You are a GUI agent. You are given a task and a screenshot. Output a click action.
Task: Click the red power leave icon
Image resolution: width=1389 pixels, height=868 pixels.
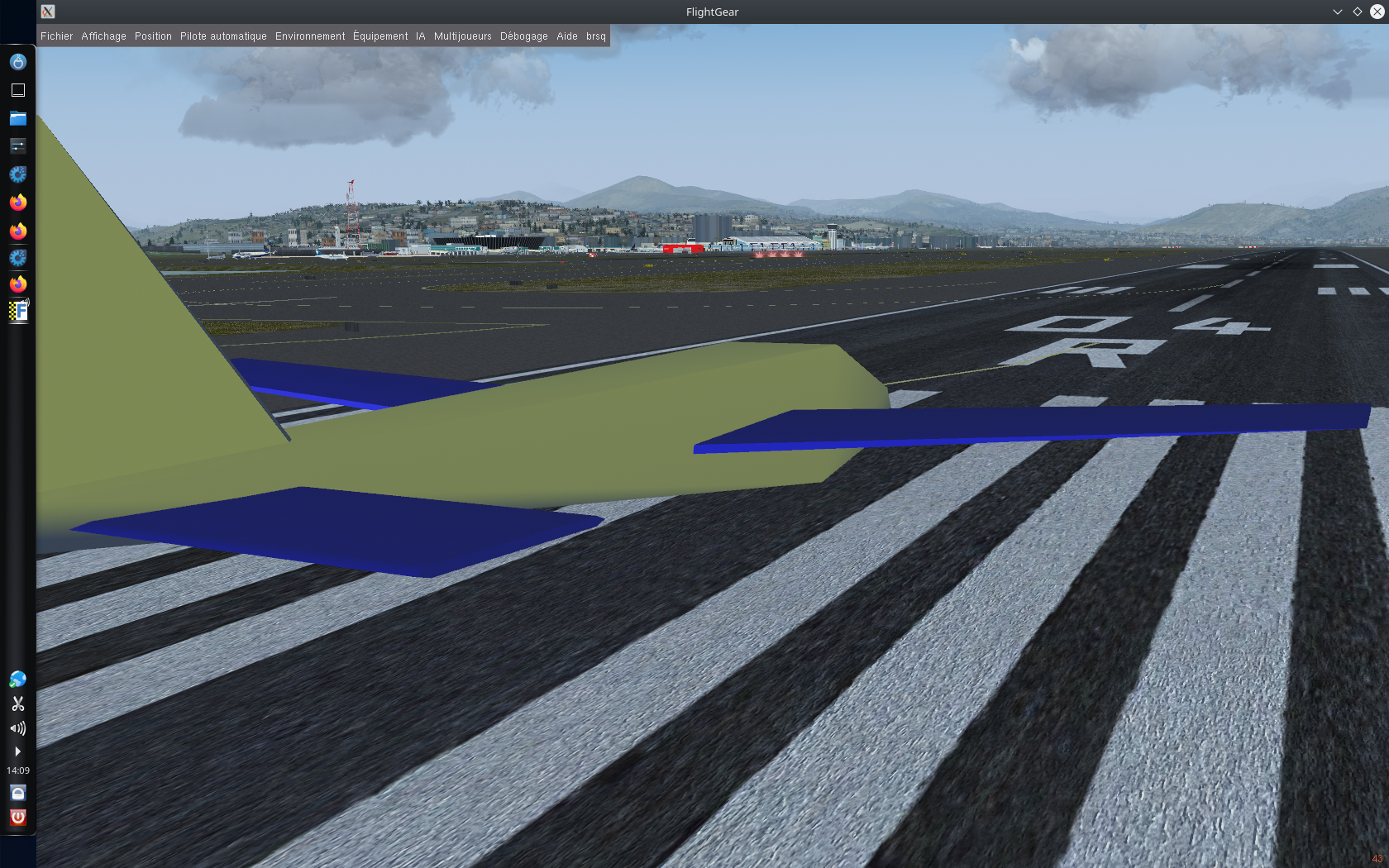[x=17, y=818]
